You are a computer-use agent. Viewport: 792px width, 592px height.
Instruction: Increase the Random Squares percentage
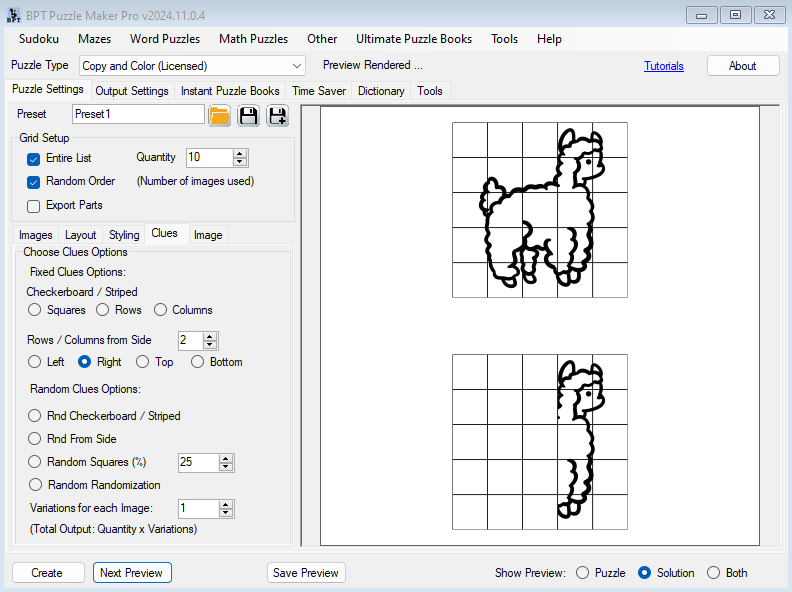pos(226,458)
